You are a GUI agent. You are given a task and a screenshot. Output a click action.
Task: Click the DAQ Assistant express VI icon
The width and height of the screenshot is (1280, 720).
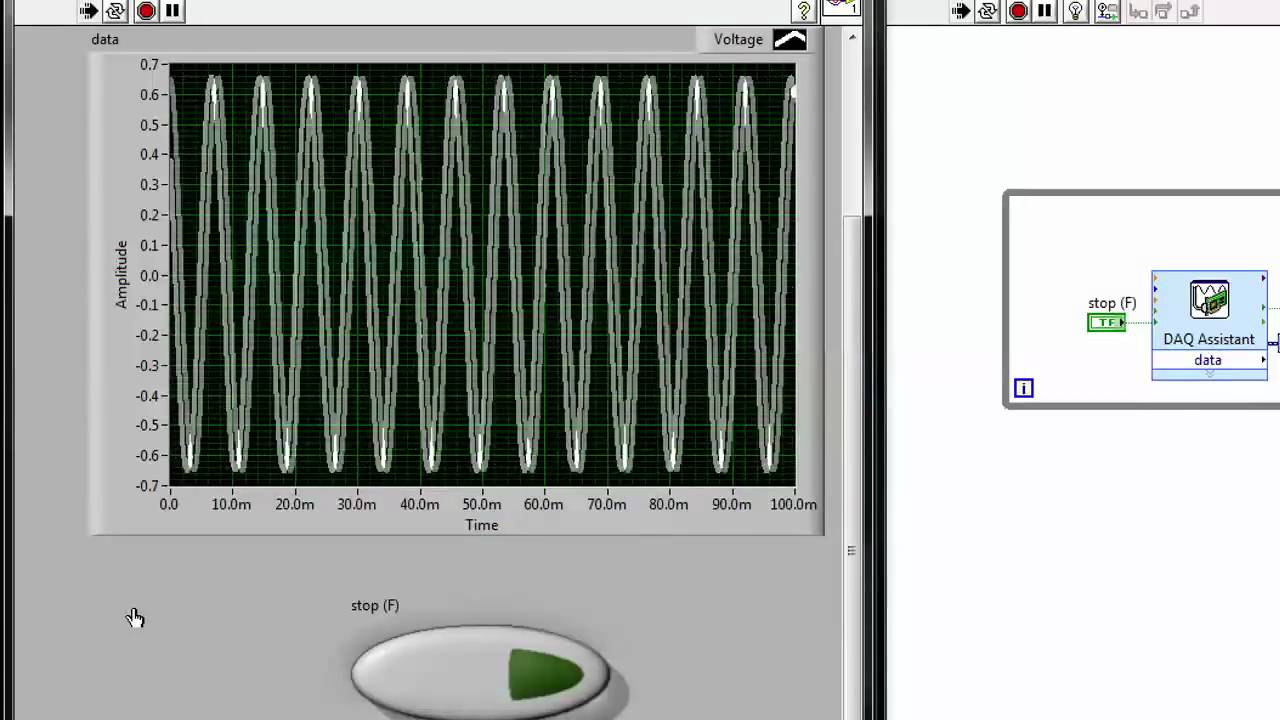pyautogui.click(x=1209, y=299)
